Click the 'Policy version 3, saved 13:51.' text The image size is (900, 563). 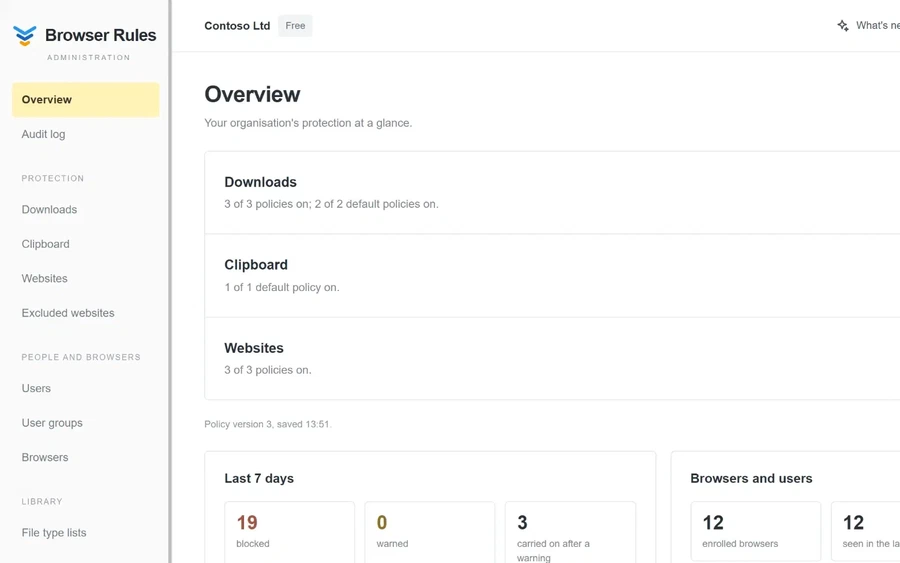click(x=268, y=424)
